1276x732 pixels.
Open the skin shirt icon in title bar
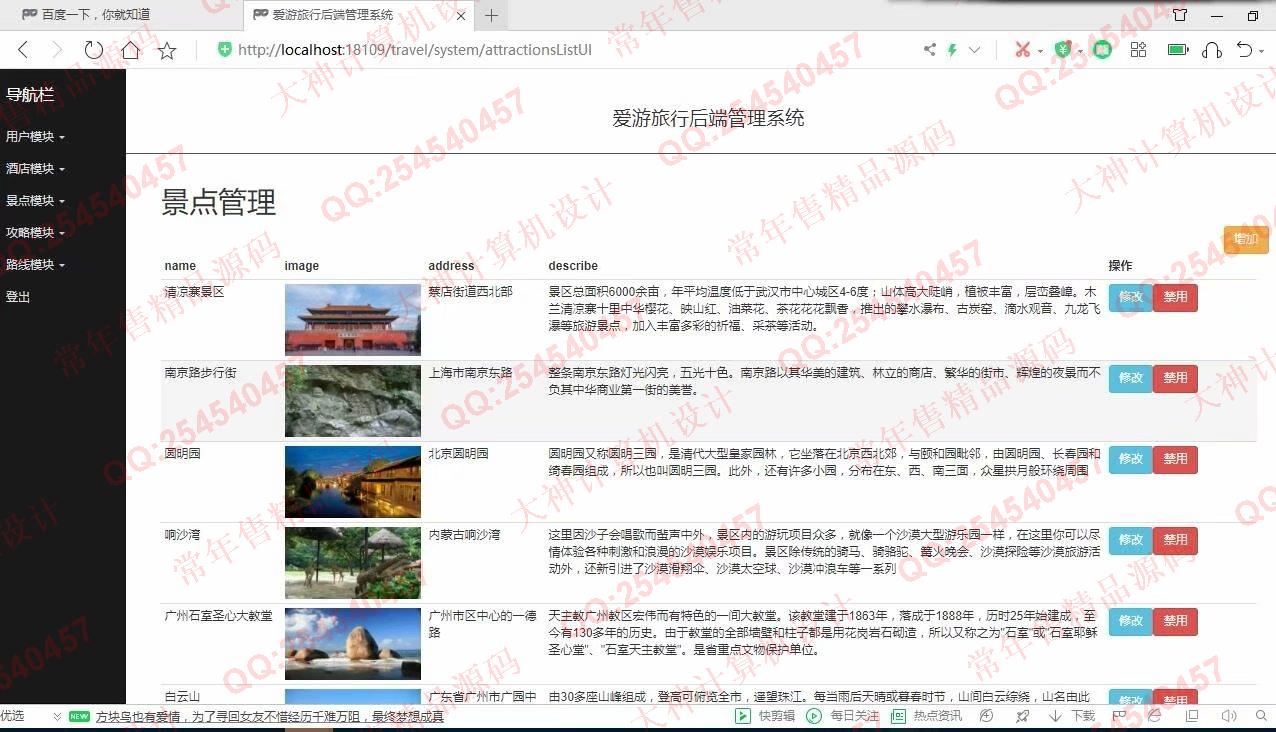coord(1180,15)
